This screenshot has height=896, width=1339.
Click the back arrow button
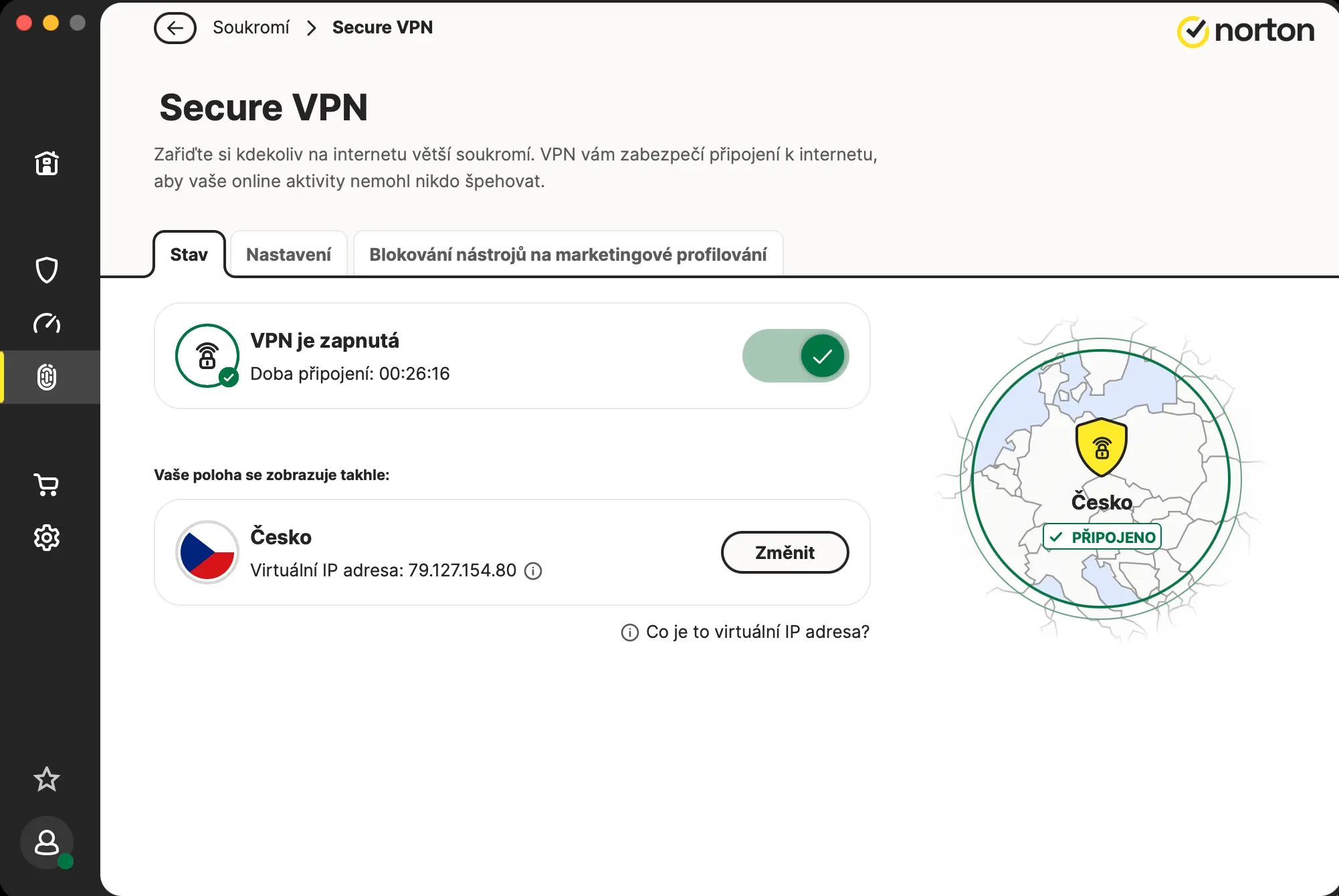pos(175,28)
